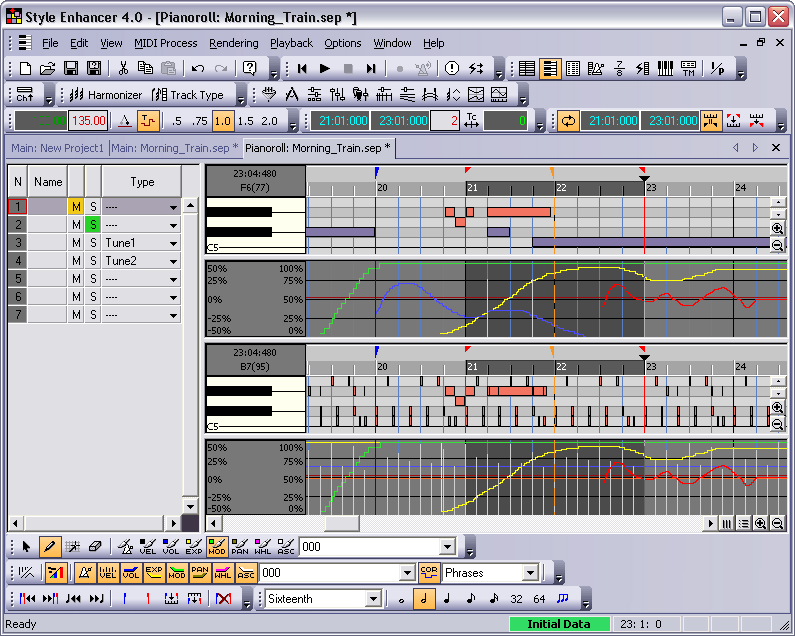Toggle the loop playback button
Image resolution: width=795 pixels, height=636 pixels.
tap(568, 121)
